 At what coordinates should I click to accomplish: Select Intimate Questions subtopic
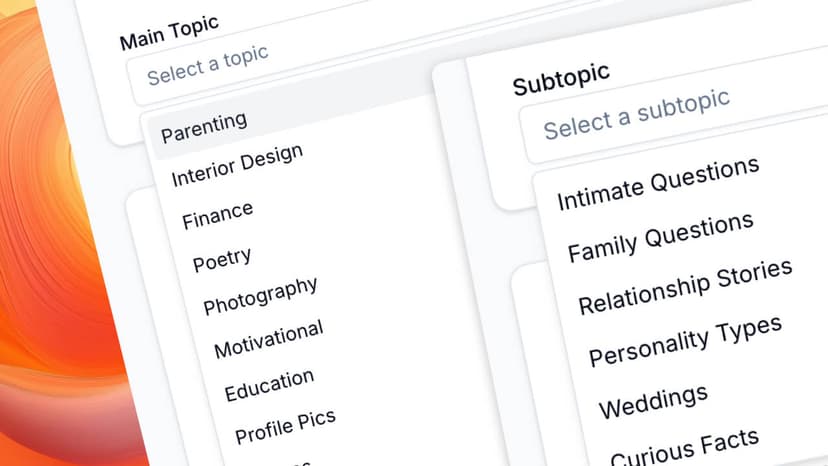[658, 183]
